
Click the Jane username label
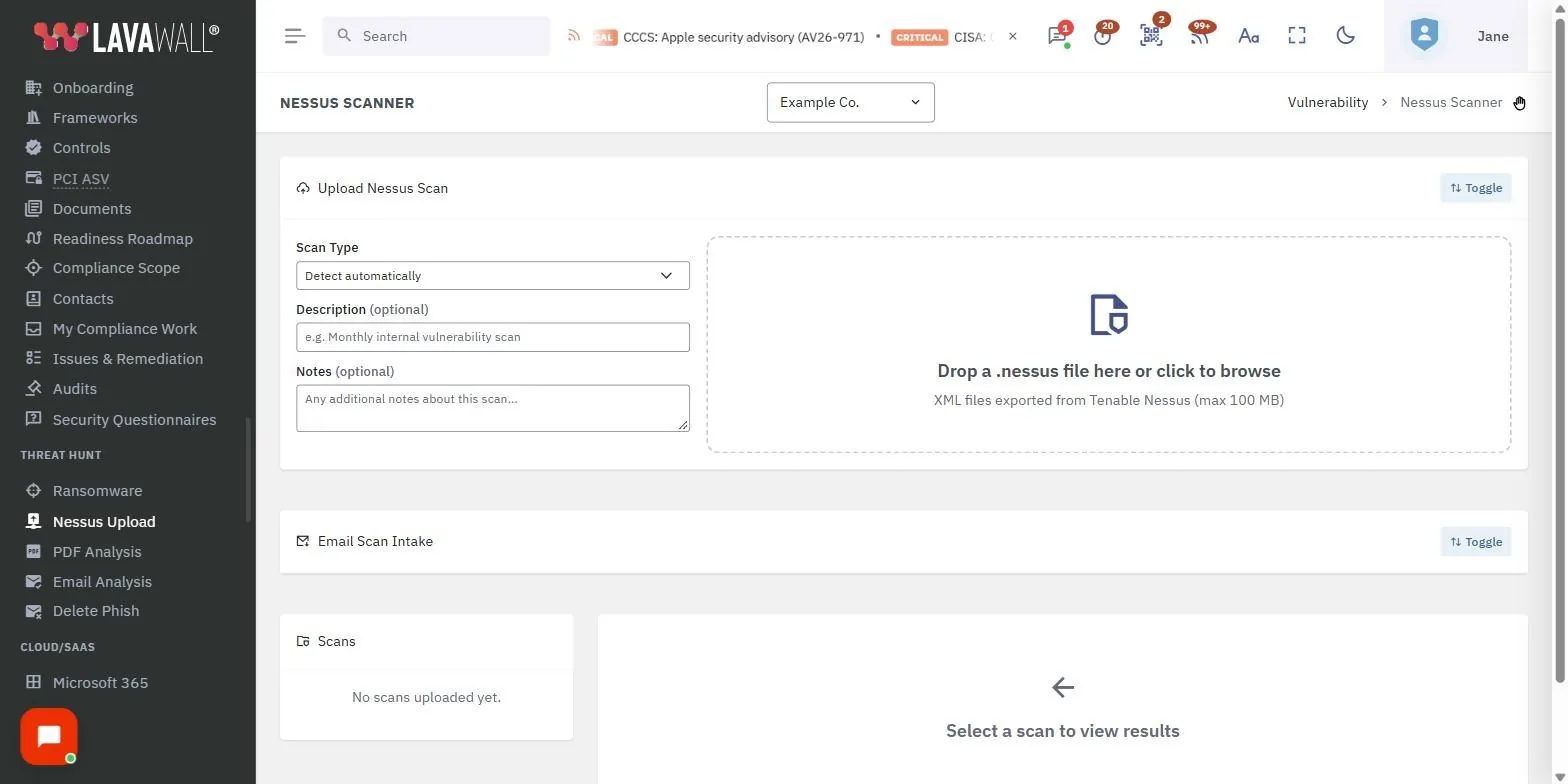point(1493,36)
